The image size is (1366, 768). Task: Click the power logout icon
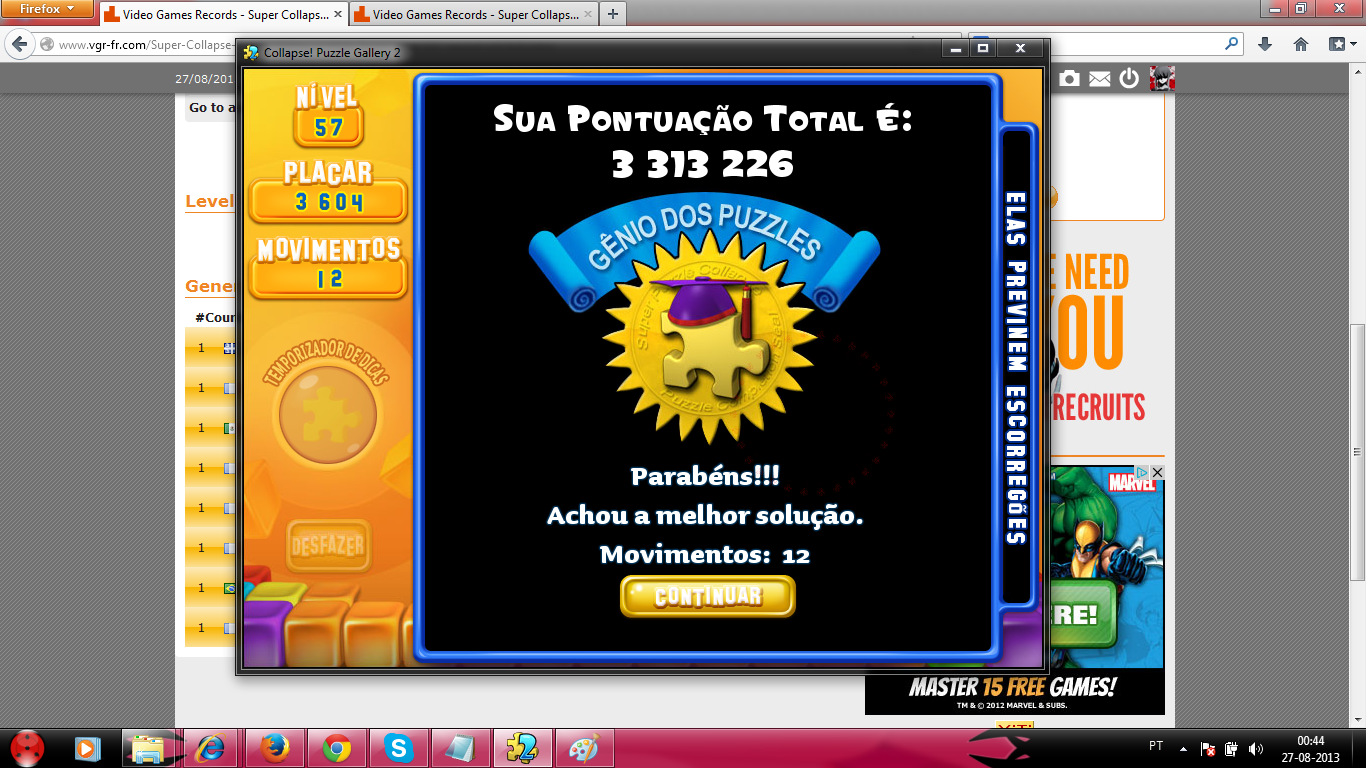1129,78
